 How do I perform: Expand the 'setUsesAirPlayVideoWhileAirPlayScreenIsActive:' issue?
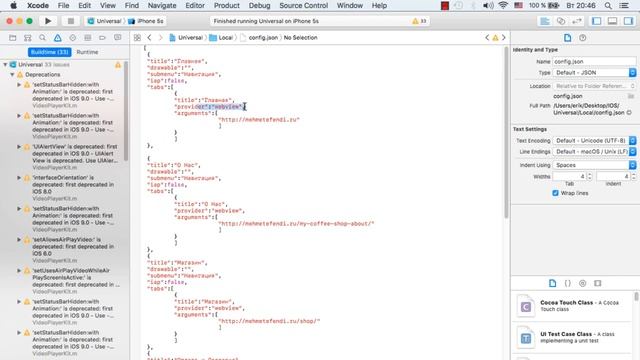(19, 271)
